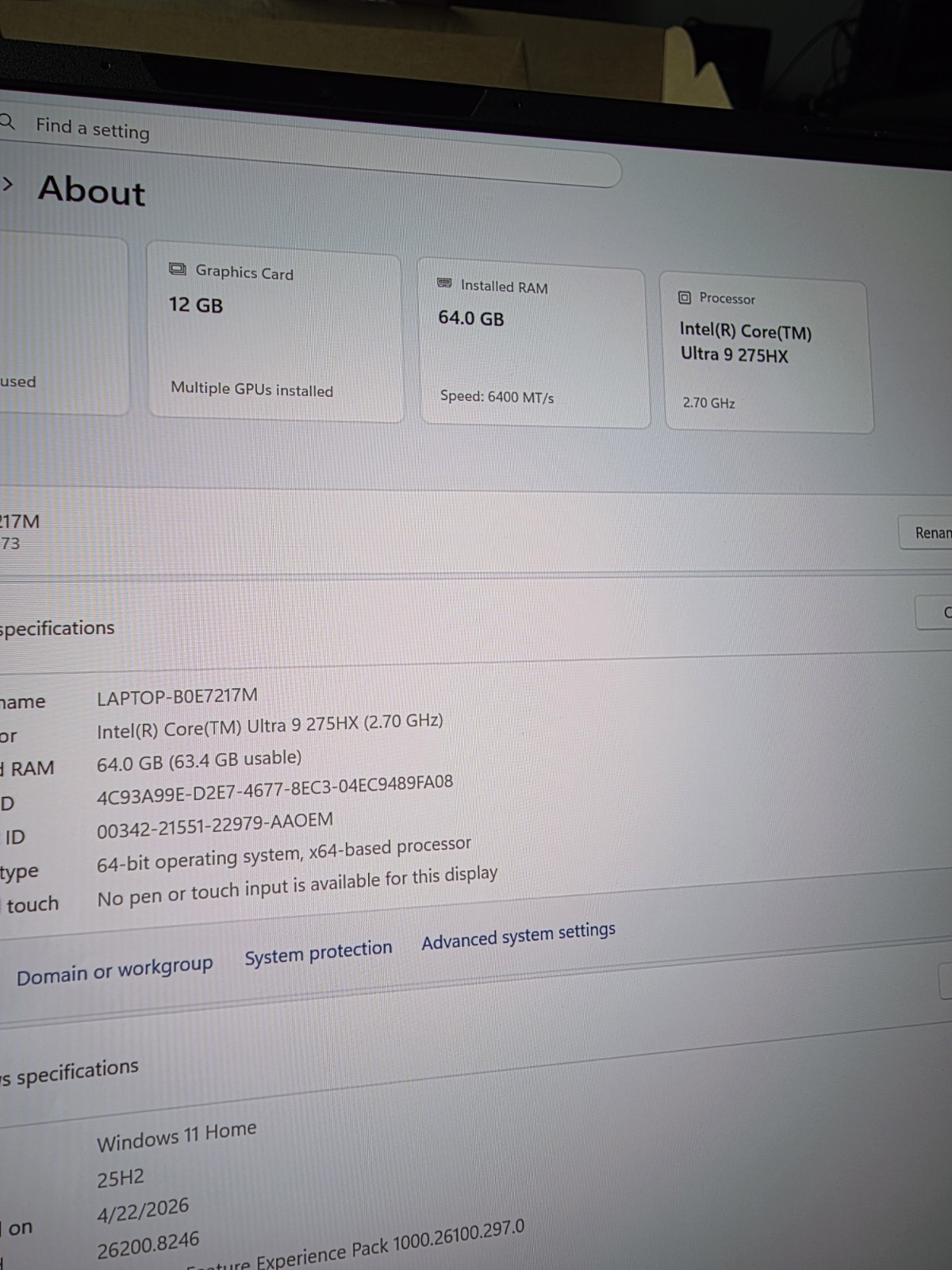Select device name LAPTOP-B0E7217M text

(x=177, y=696)
